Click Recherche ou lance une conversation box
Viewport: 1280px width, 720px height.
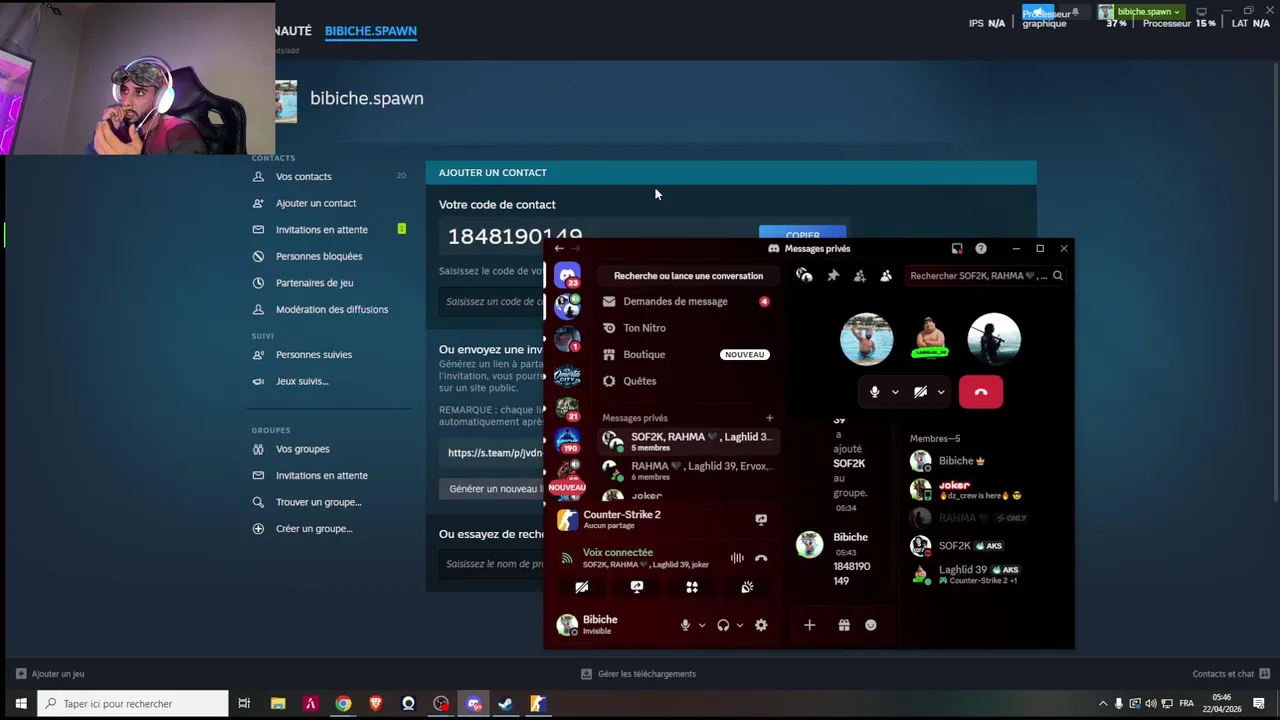pyautogui.click(x=688, y=276)
